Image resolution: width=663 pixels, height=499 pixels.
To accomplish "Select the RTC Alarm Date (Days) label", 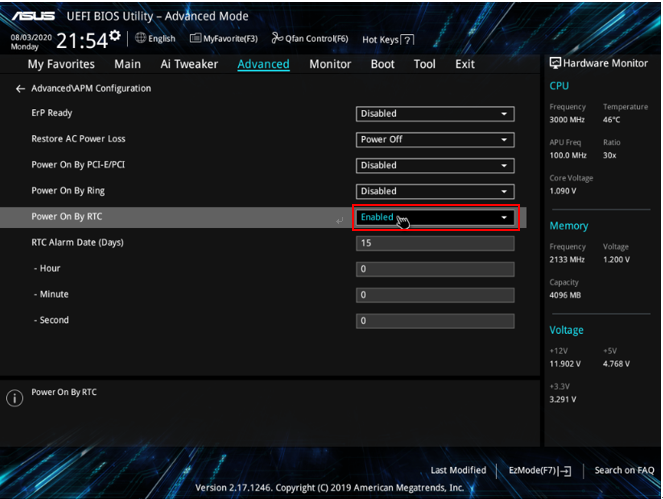I will [77, 243].
